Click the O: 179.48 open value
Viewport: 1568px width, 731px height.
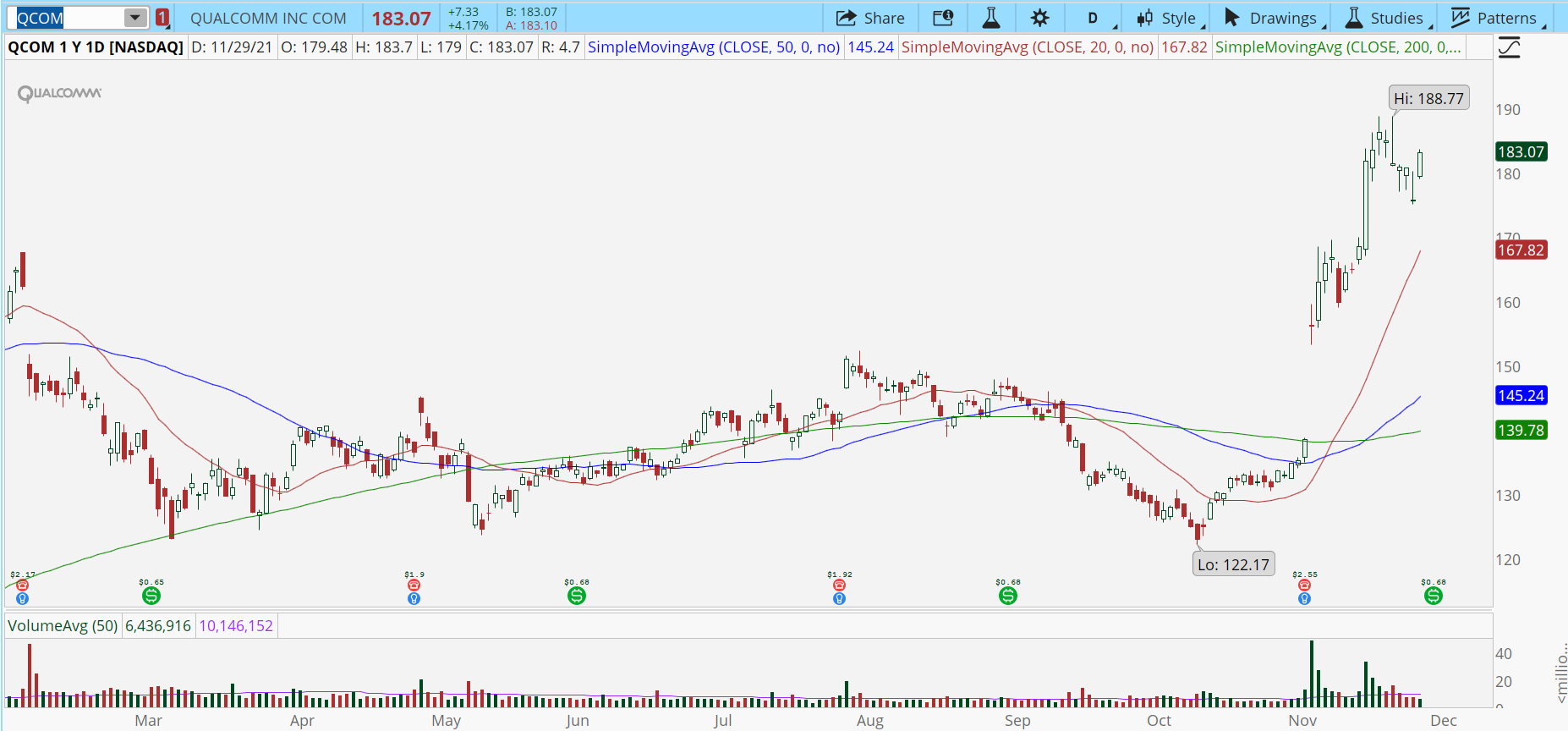pyautogui.click(x=314, y=47)
